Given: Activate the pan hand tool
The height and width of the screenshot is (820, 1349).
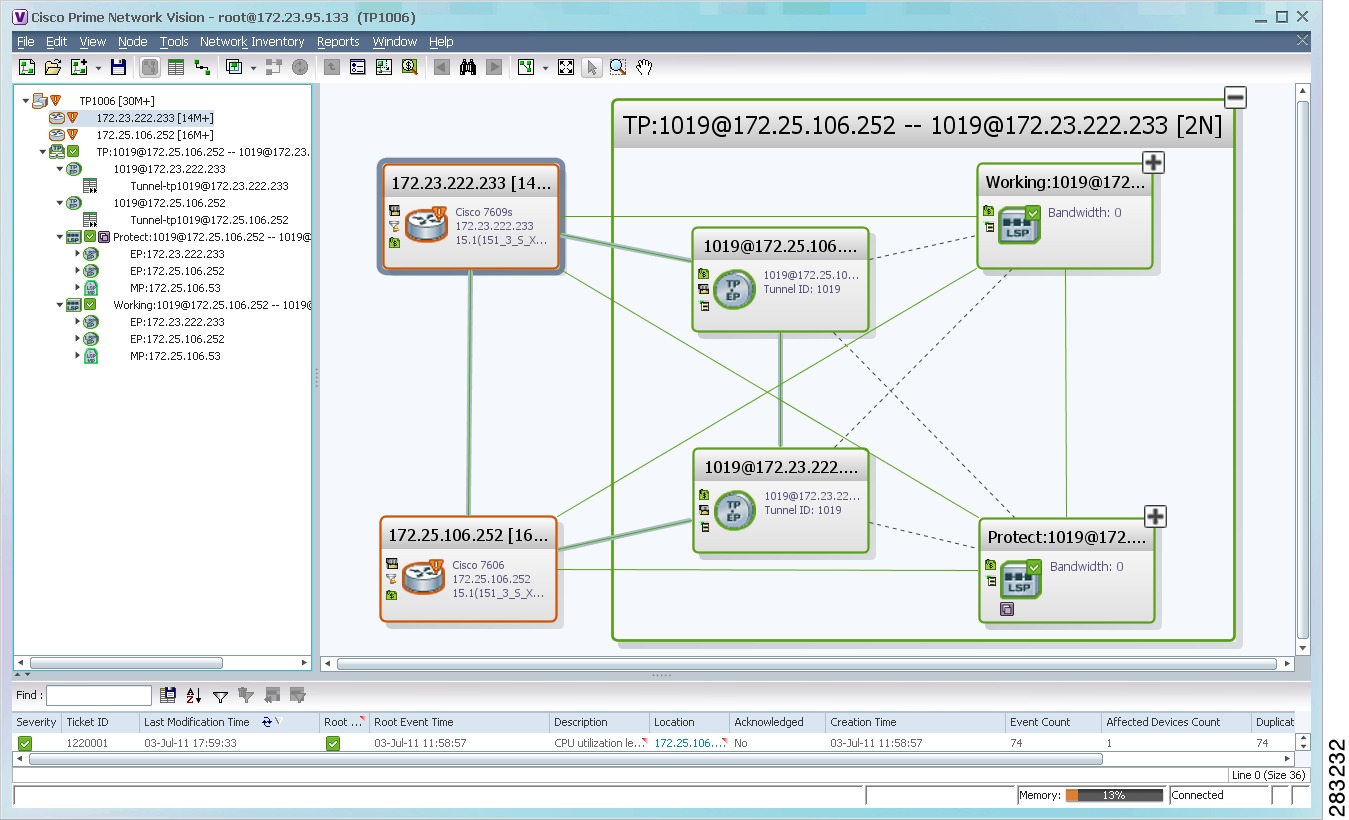Looking at the screenshot, I should (x=645, y=67).
